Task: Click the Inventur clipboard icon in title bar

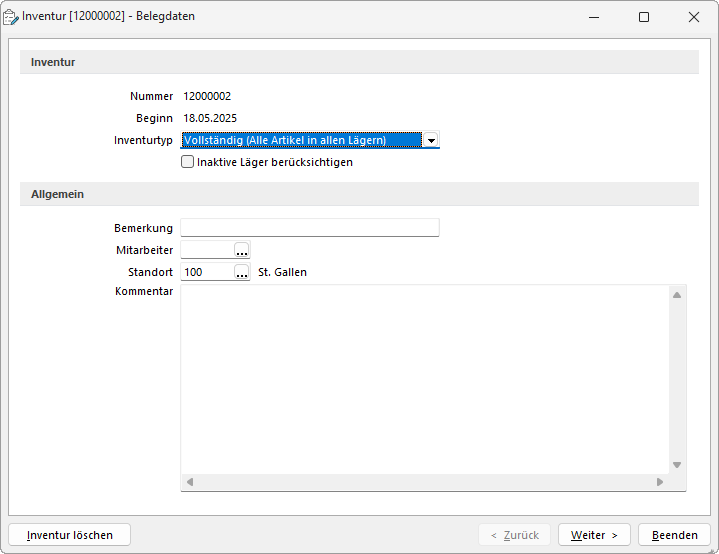Action: [x=11, y=17]
